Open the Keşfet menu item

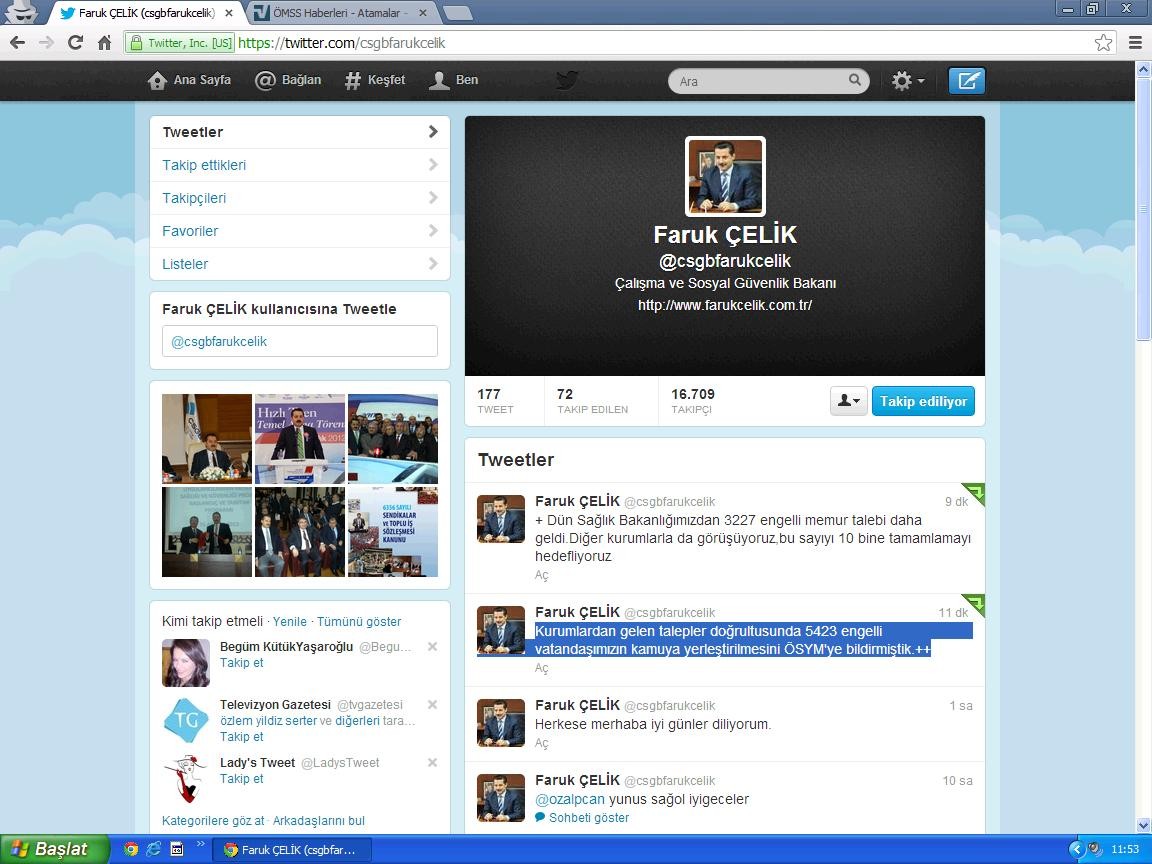click(x=375, y=80)
